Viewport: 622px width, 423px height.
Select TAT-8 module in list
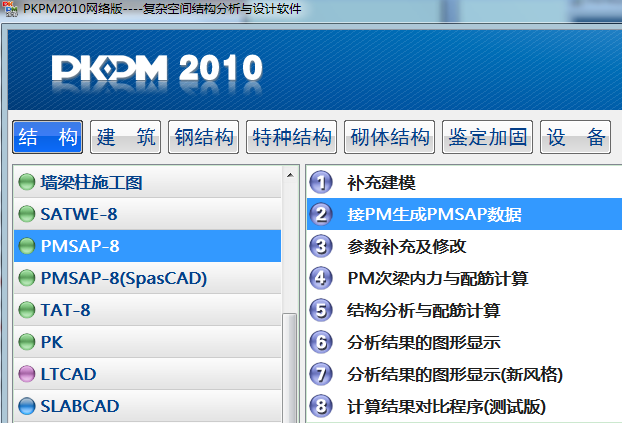[x=148, y=310]
